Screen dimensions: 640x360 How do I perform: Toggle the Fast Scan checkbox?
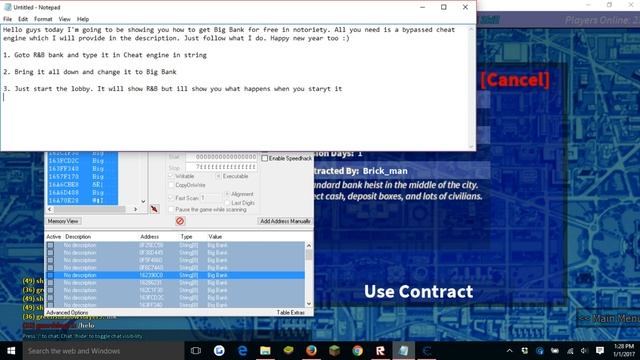coord(171,198)
